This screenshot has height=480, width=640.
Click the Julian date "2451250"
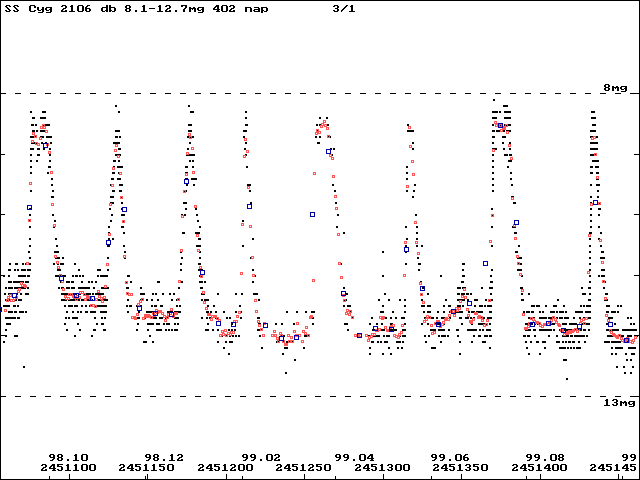coord(304,468)
